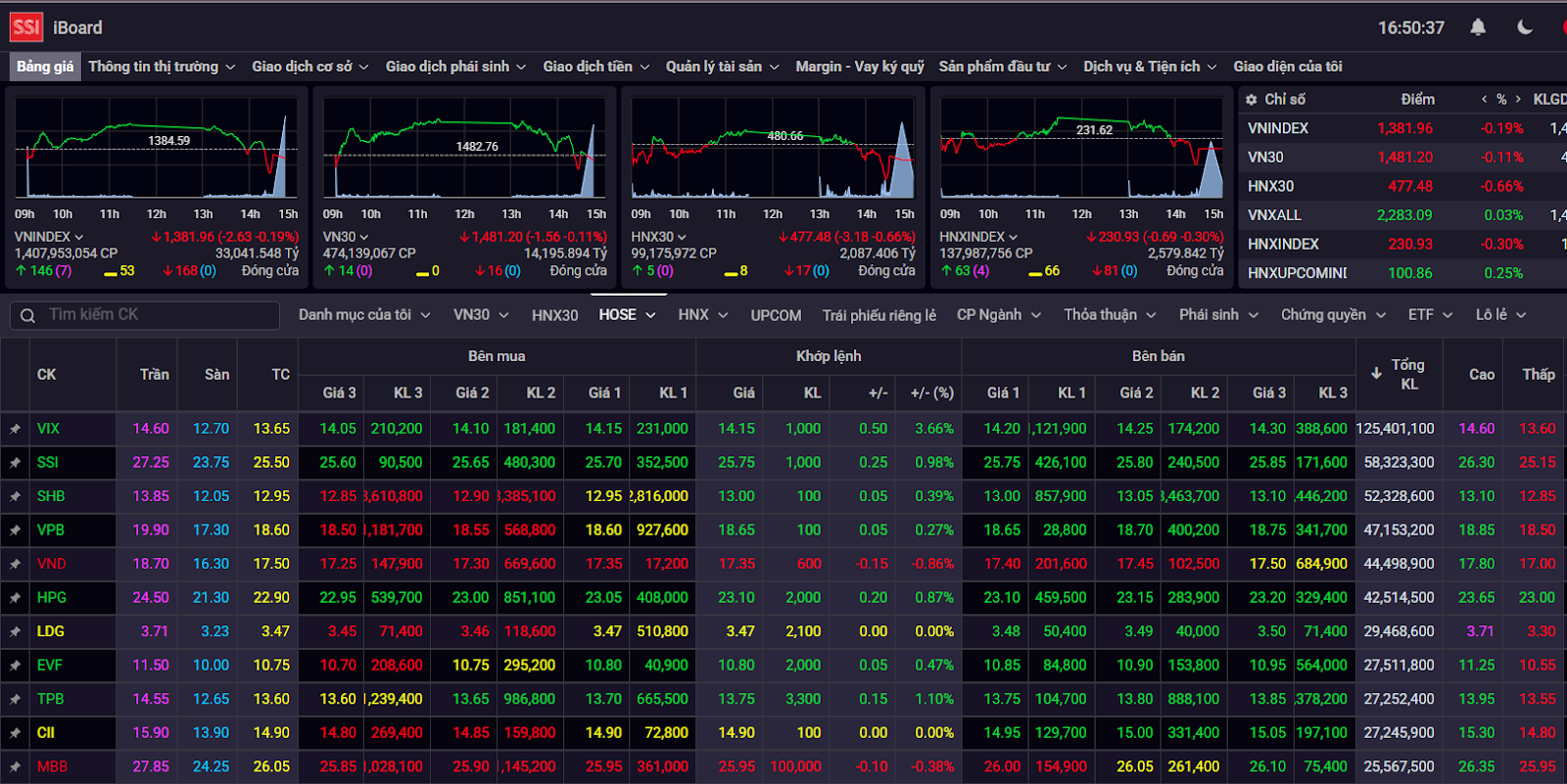The height and width of the screenshot is (784, 1567).
Task: Open MBB stock symbol
Action: [x=52, y=766]
